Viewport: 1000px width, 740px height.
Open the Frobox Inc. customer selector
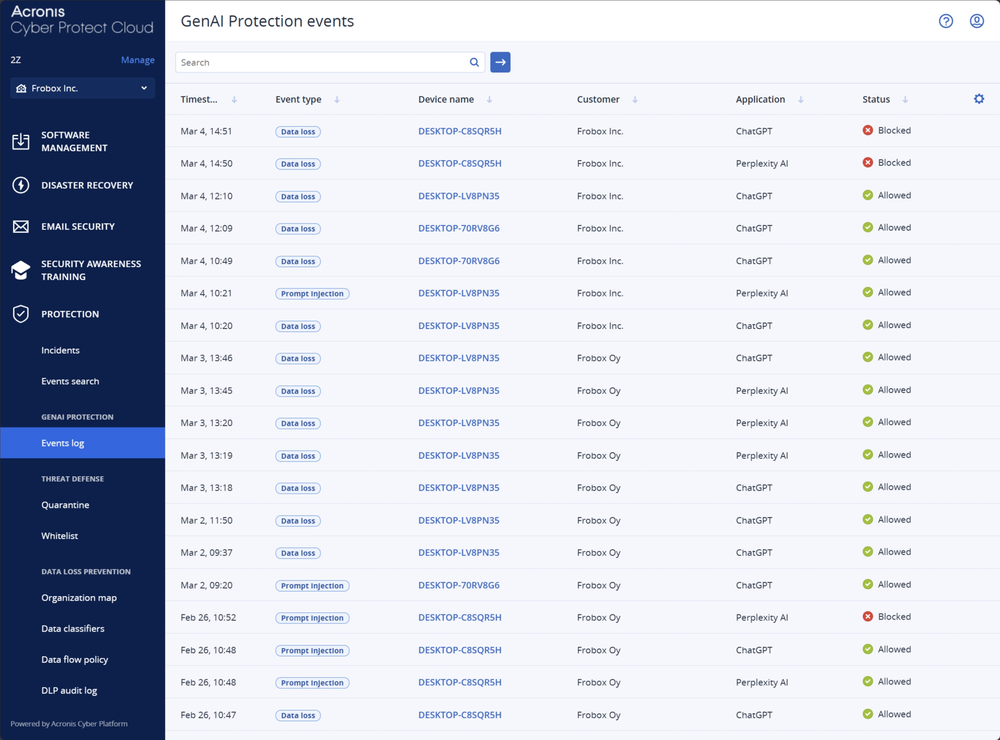click(x=81, y=88)
